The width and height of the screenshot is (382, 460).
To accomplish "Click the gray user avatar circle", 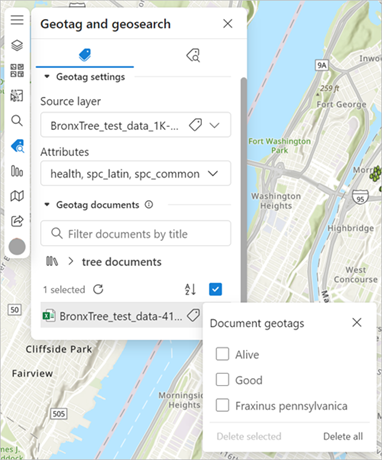I will point(17,247).
